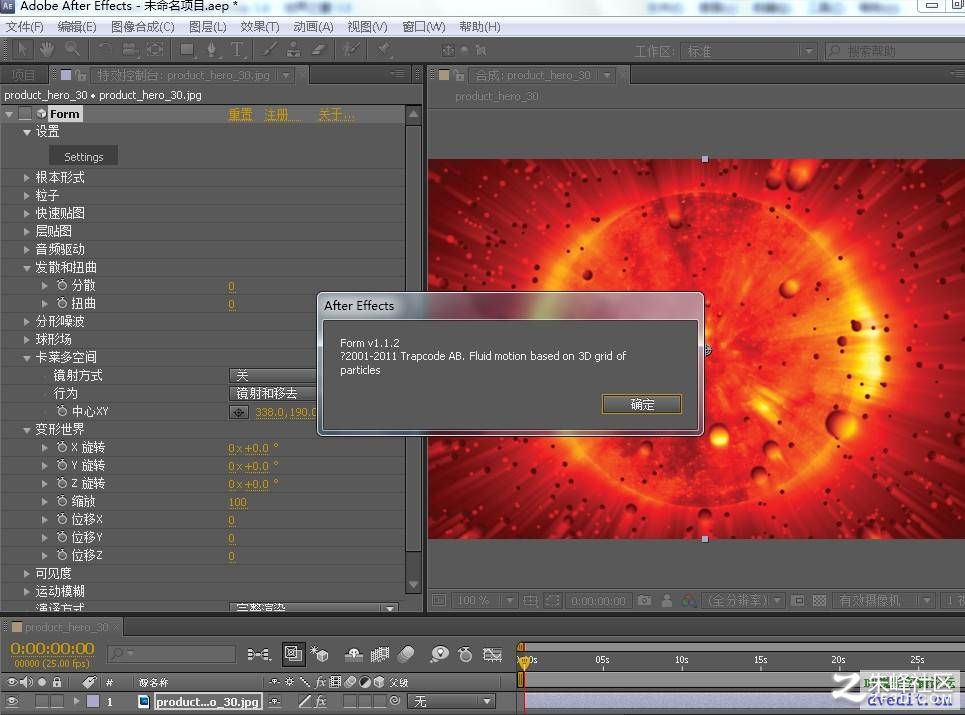Click the motion blur icon in timeline

click(406, 654)
